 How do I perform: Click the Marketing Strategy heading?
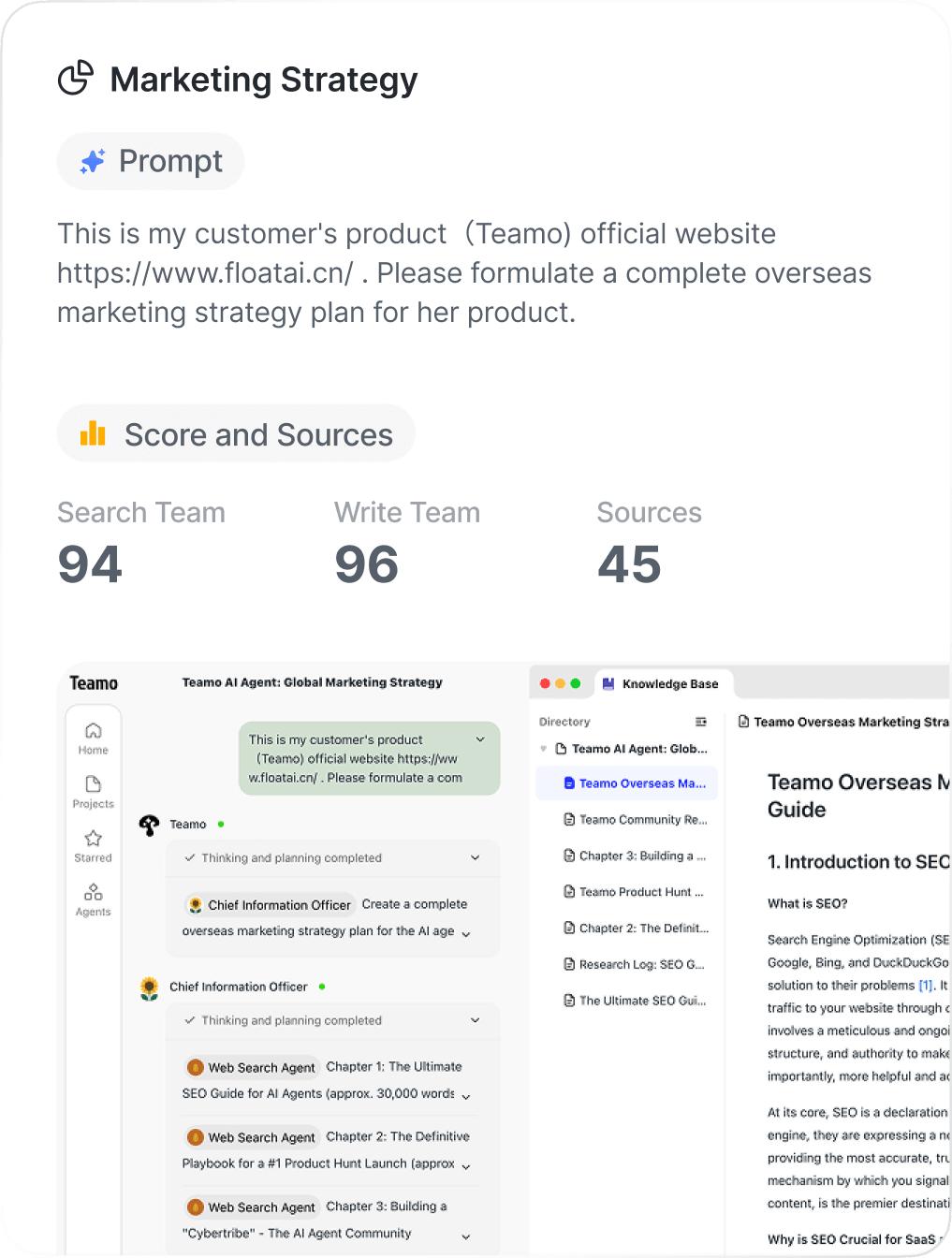point(264,80)
